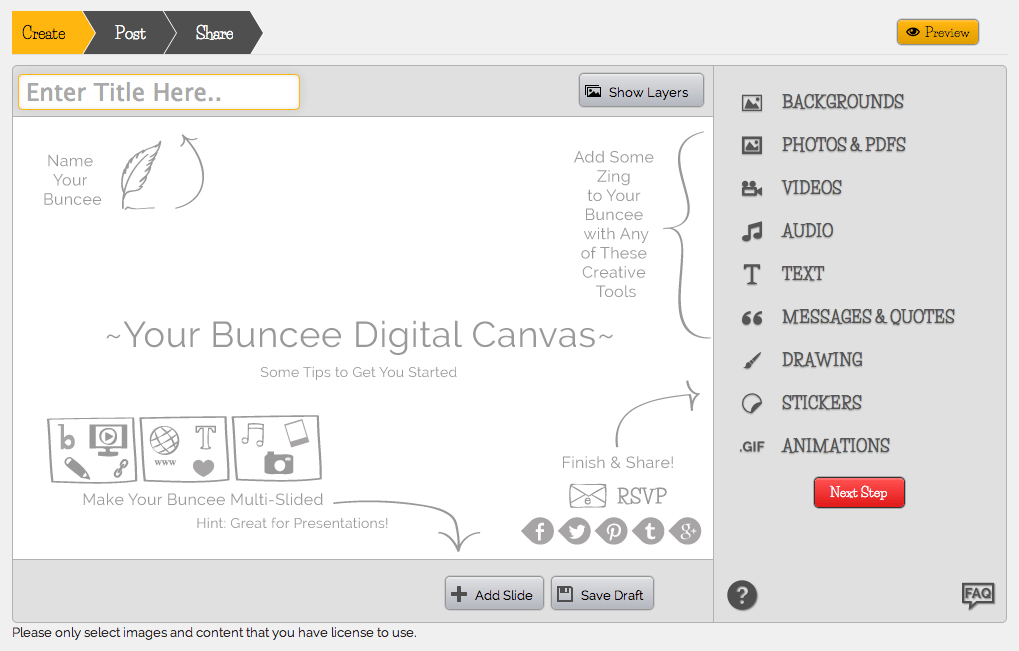Open the Audio panel

point(806,231)
